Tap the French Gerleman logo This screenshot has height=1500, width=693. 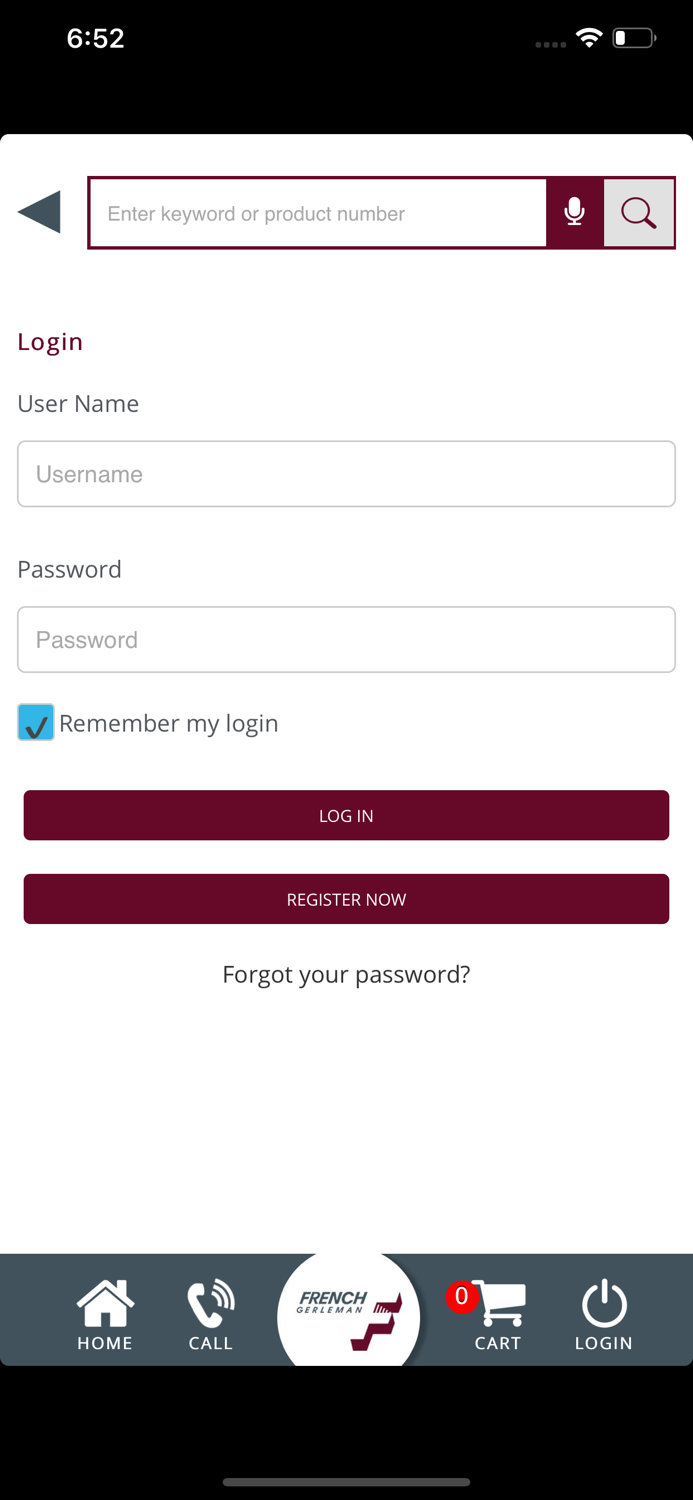[x=348, y=1312]
